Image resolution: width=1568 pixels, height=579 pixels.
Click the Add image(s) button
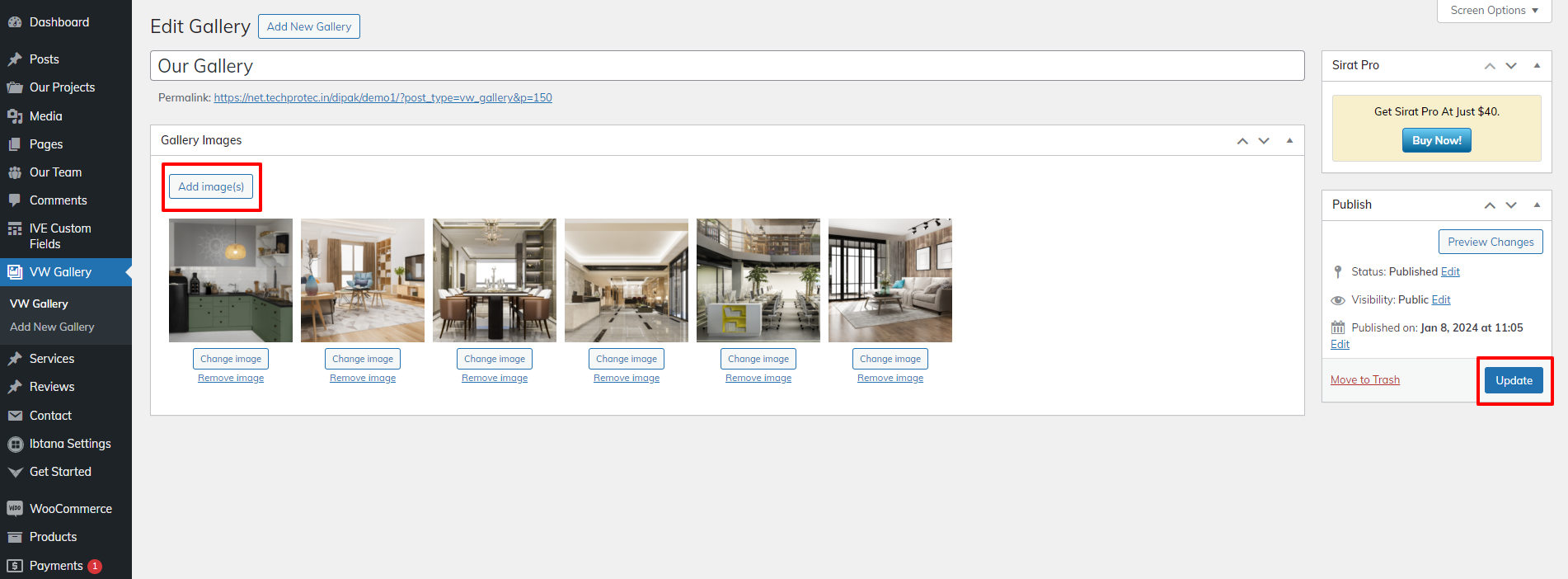tap(211, 186)
